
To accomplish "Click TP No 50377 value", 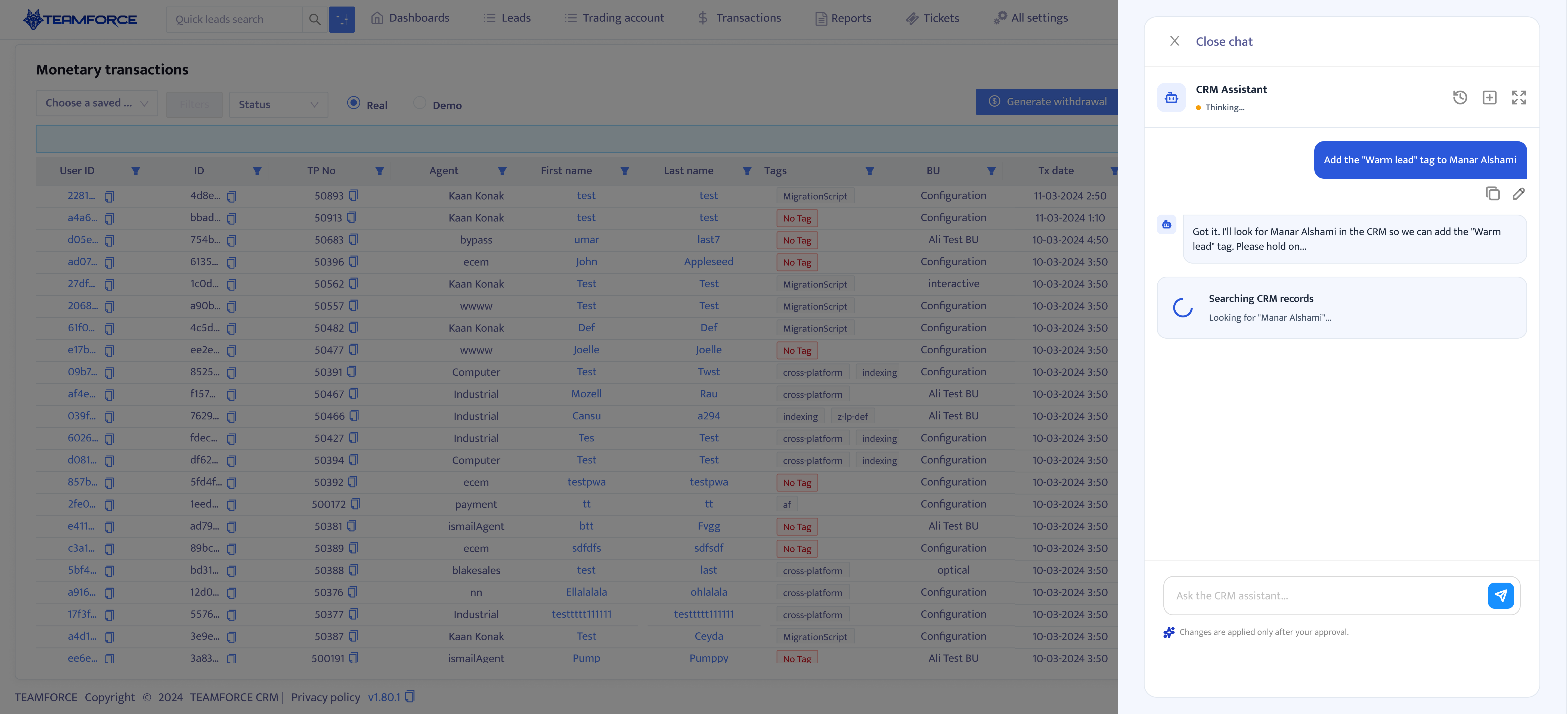I will 329,614.
